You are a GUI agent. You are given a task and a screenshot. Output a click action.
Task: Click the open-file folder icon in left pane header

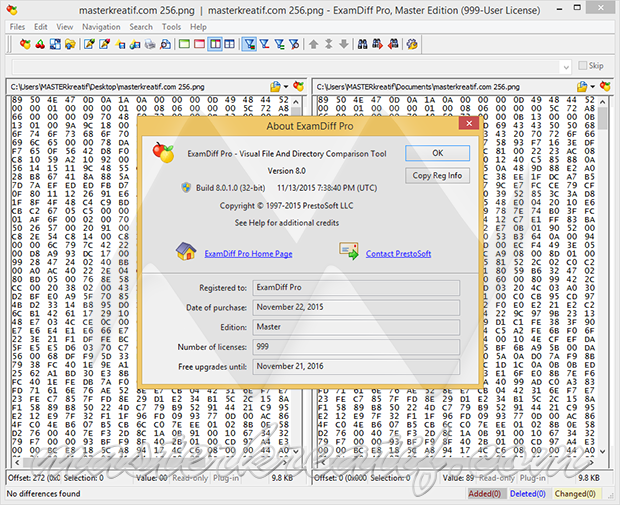point(275,87)
